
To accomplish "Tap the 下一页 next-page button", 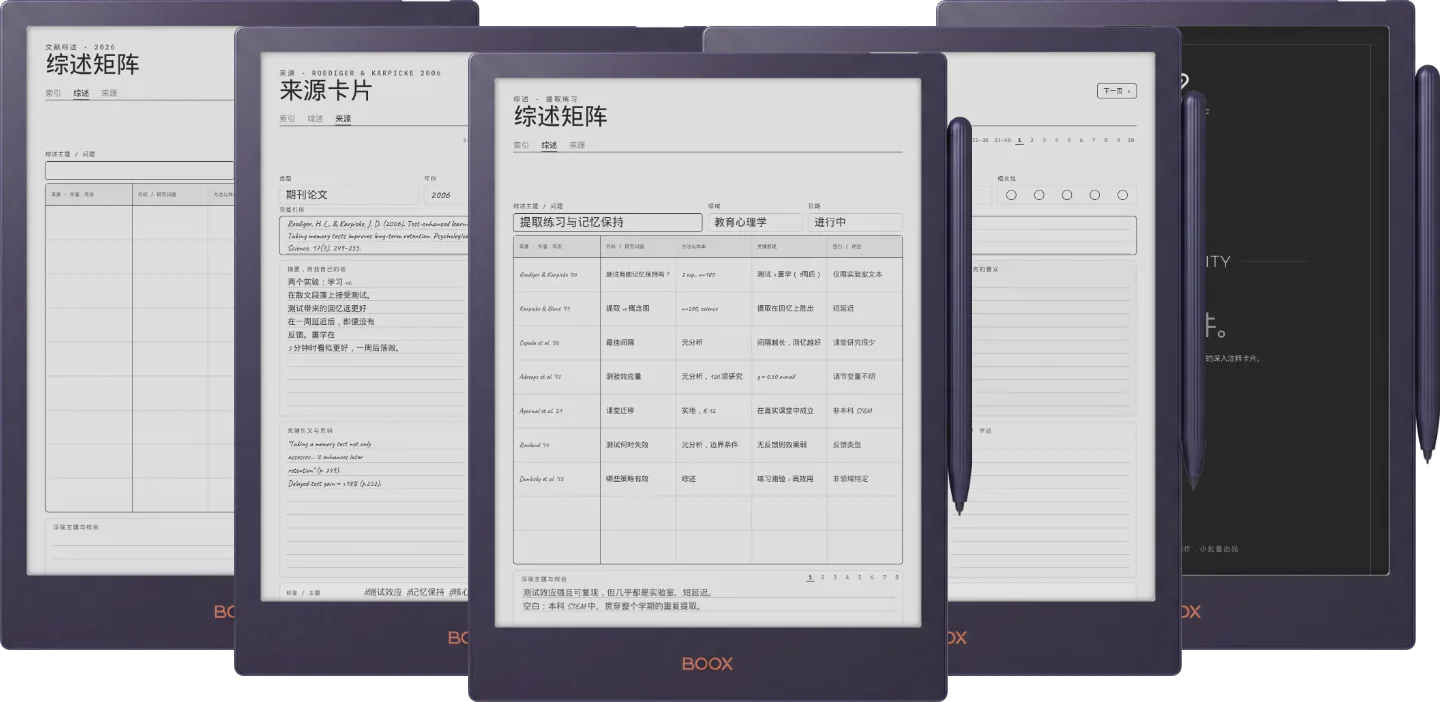I will coord(1116,91).
